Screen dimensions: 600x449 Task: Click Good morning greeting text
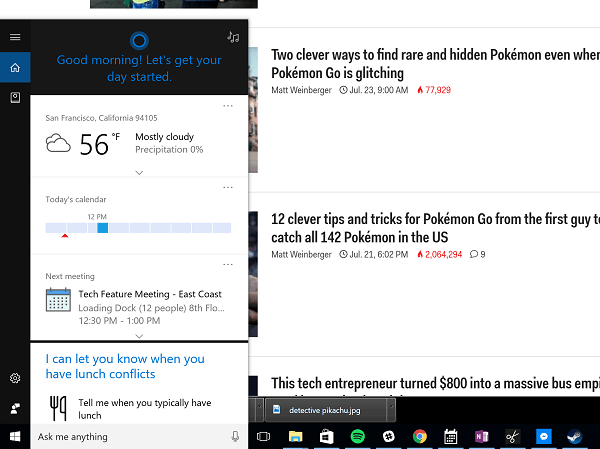139,68
